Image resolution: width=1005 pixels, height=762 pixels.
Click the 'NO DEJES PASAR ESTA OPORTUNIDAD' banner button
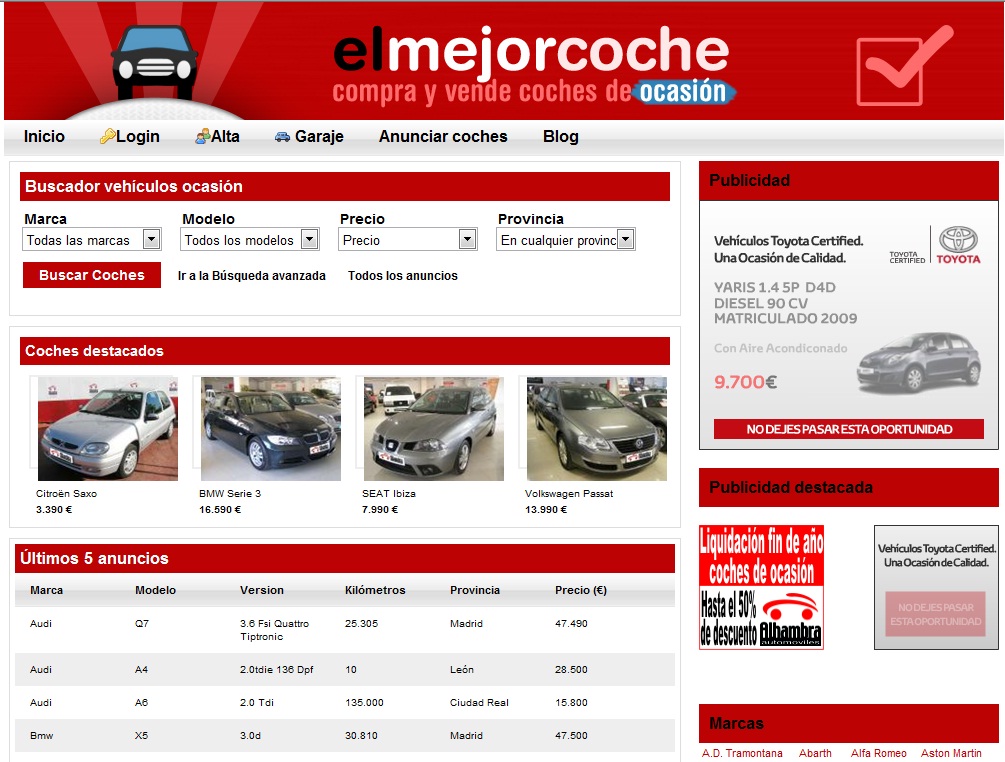849,429
